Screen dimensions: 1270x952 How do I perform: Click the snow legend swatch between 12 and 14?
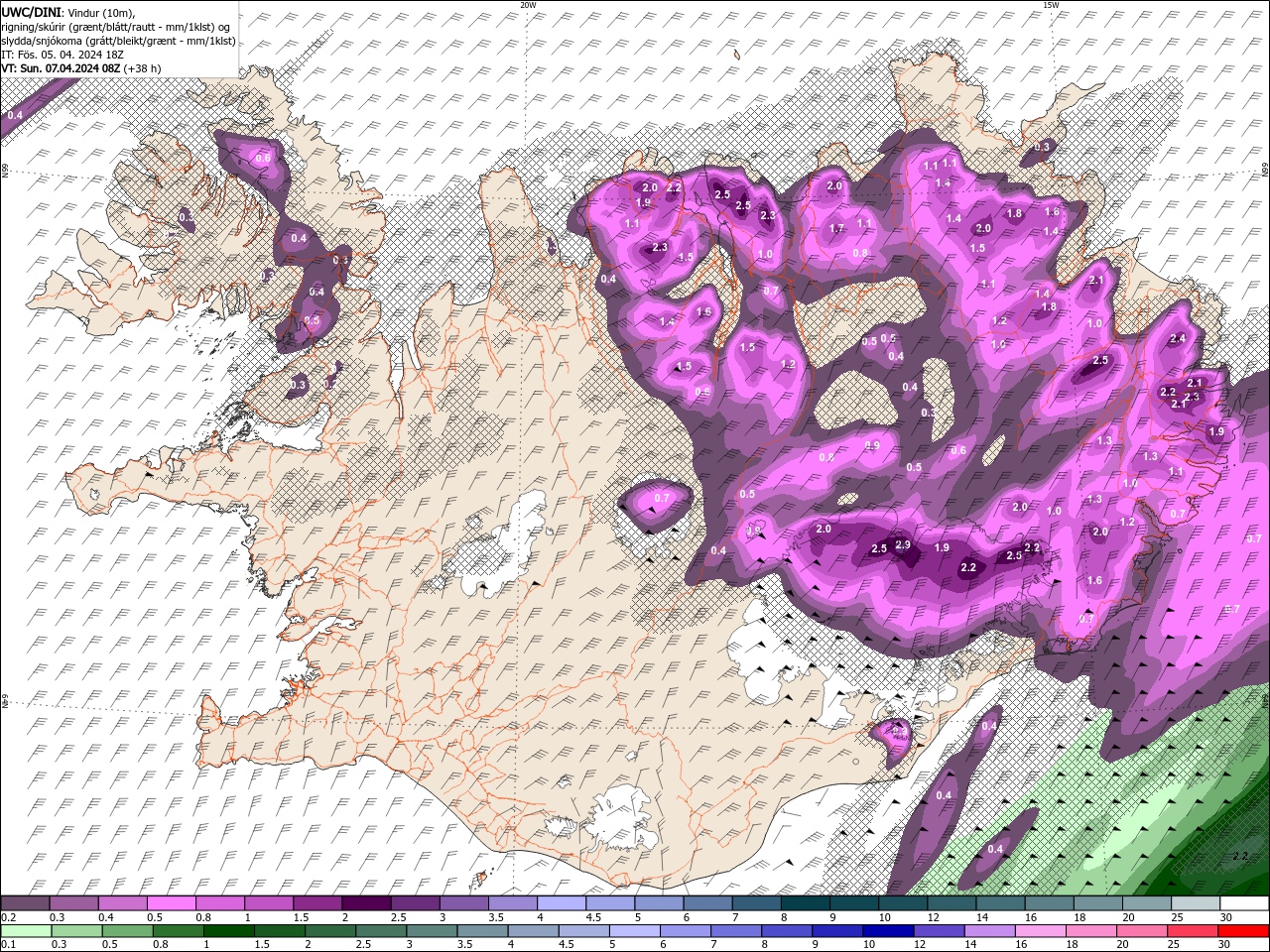click(952, 903)
